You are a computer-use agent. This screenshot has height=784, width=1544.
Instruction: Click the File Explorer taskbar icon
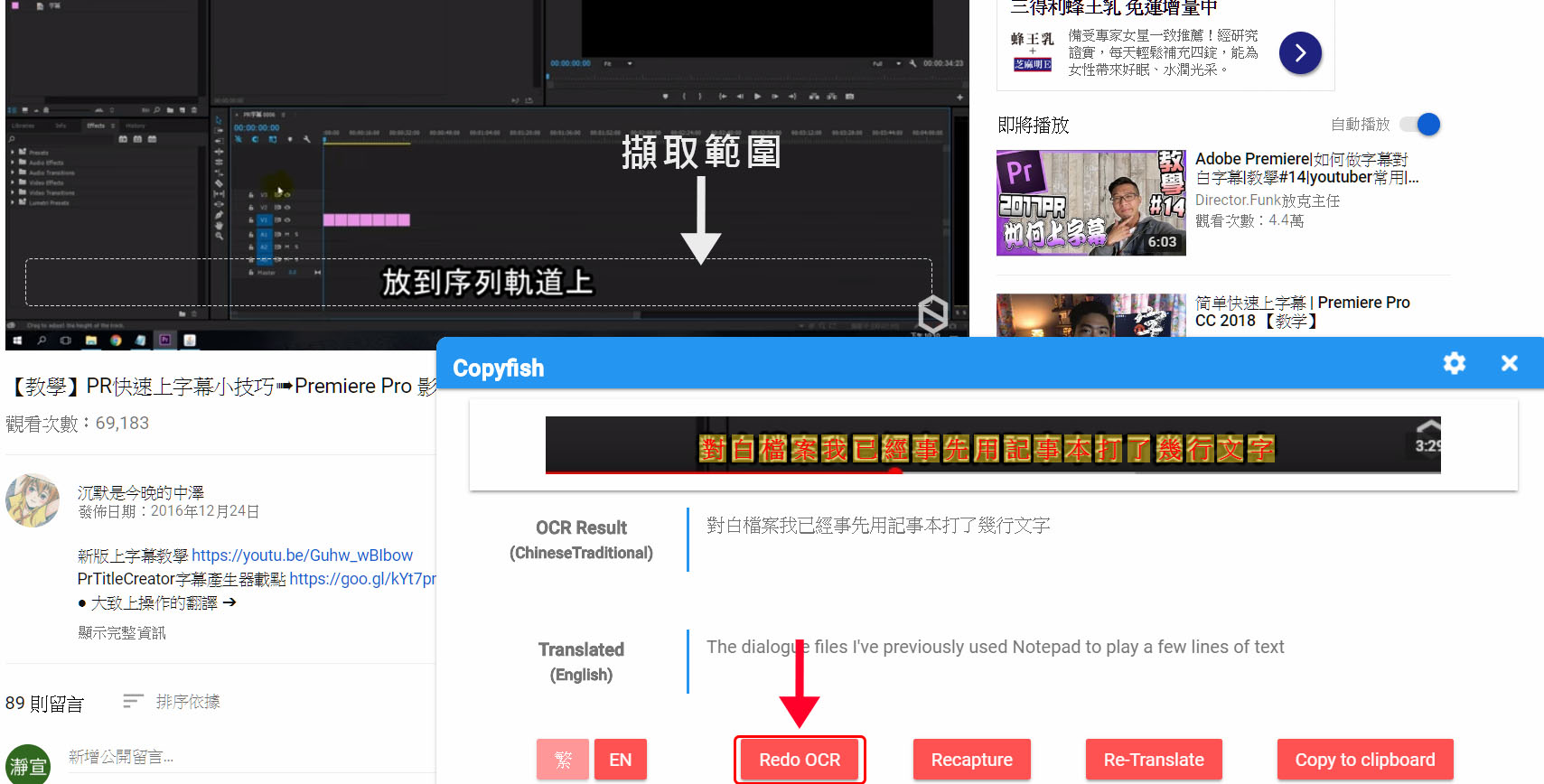pos(91,341)
